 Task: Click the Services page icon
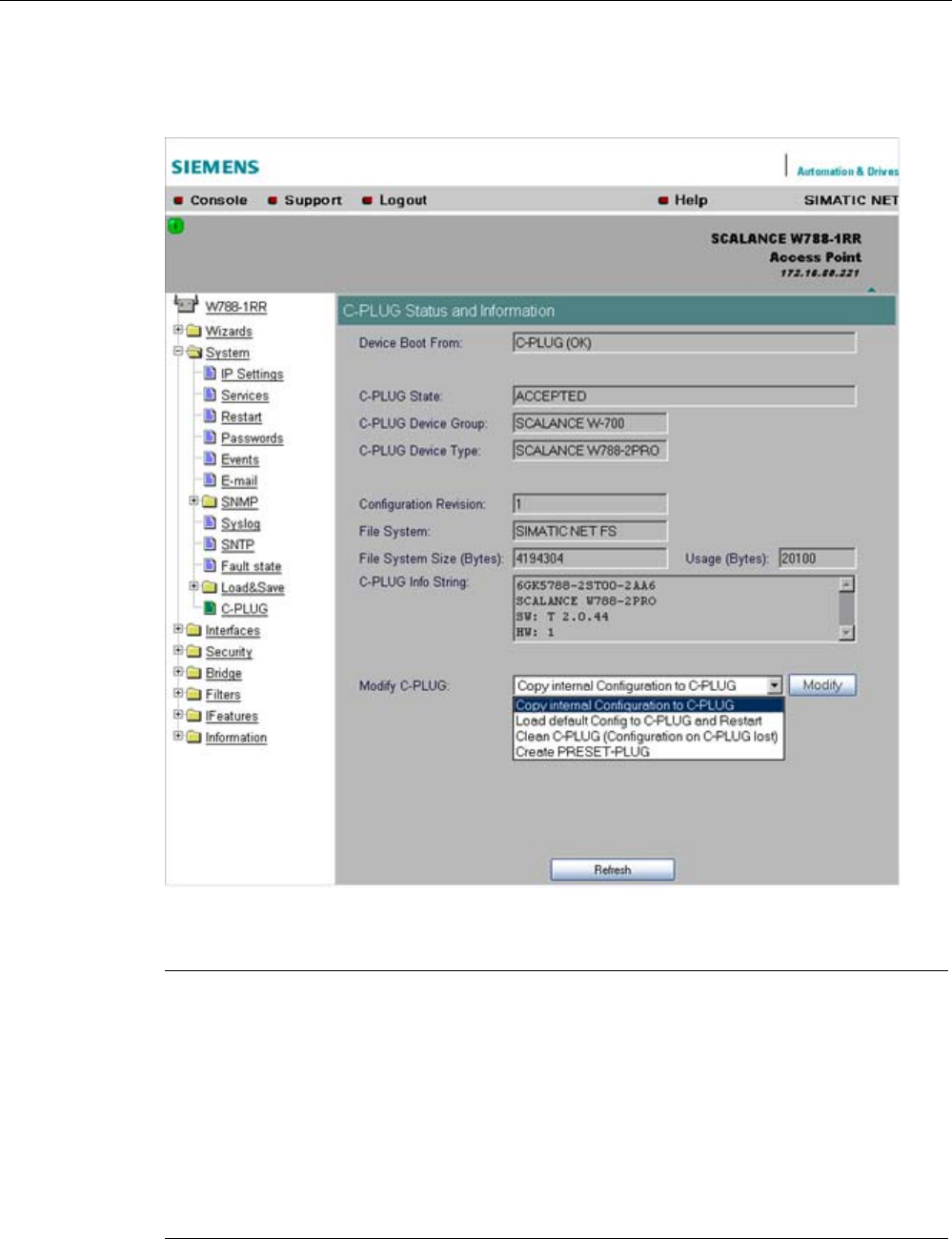click(x=210, y=394)
